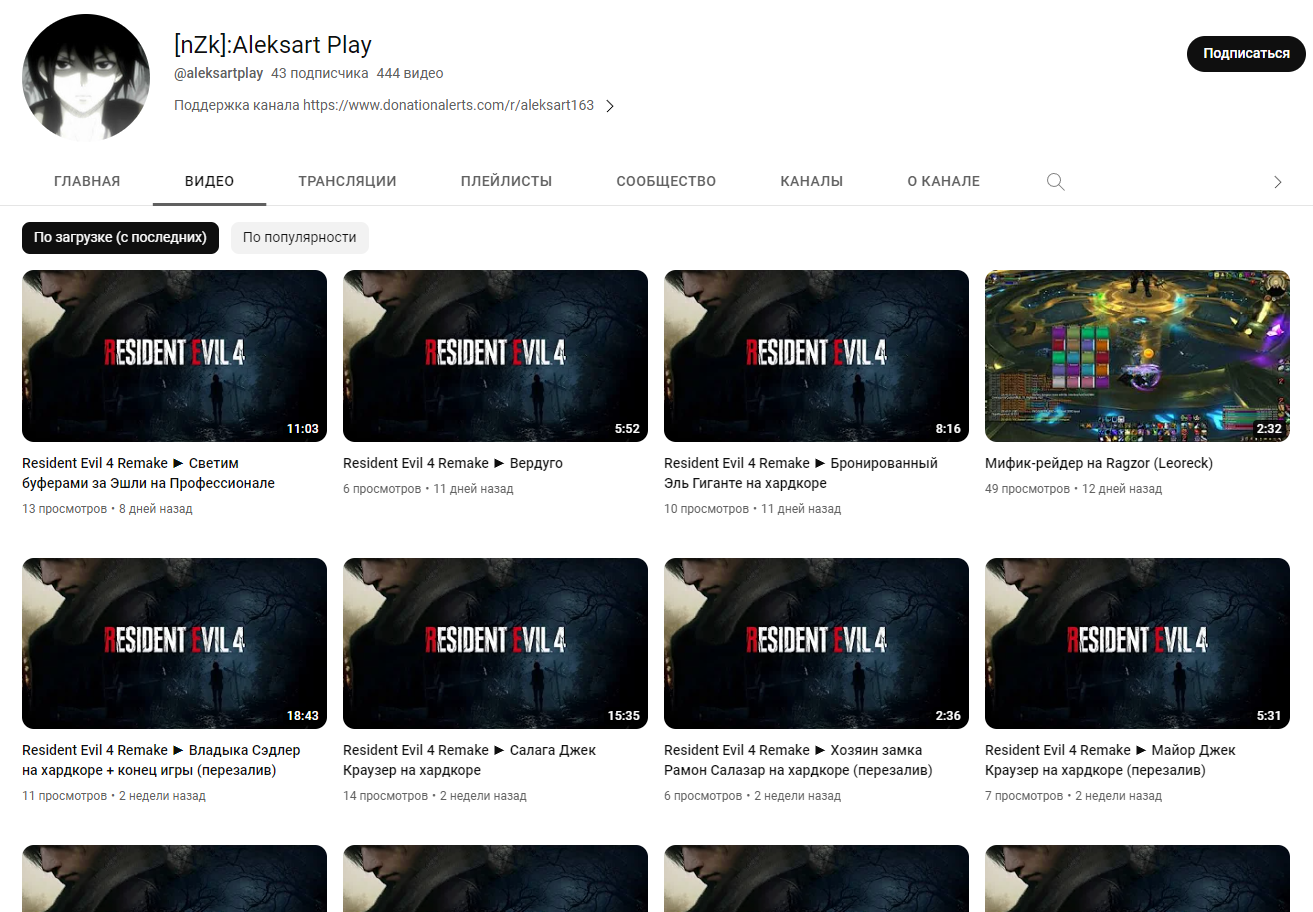Open the Aleksart Play channel avatar
Image resolution: width=1313 pixels, height=912 pixels.
tap(86, 78)
